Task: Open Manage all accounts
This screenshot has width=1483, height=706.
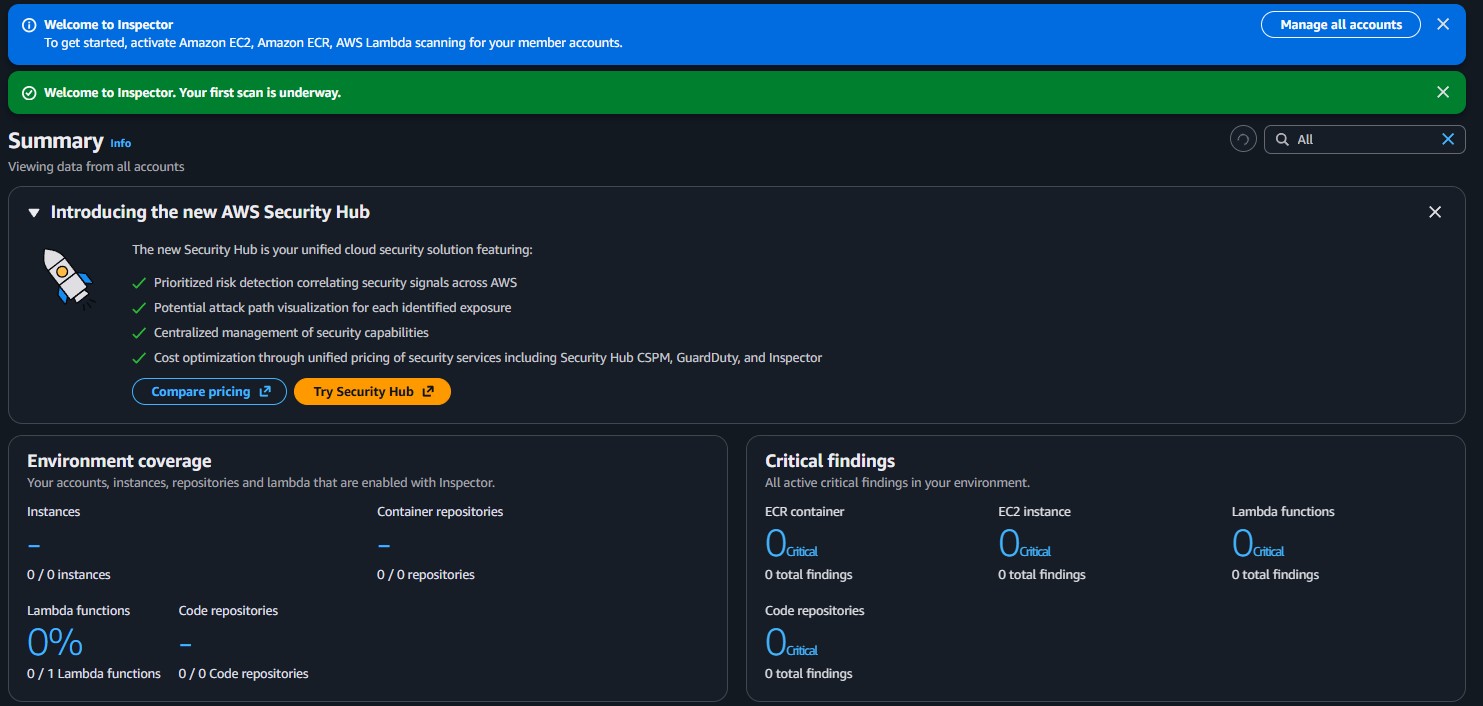Action: point(1340,24)
